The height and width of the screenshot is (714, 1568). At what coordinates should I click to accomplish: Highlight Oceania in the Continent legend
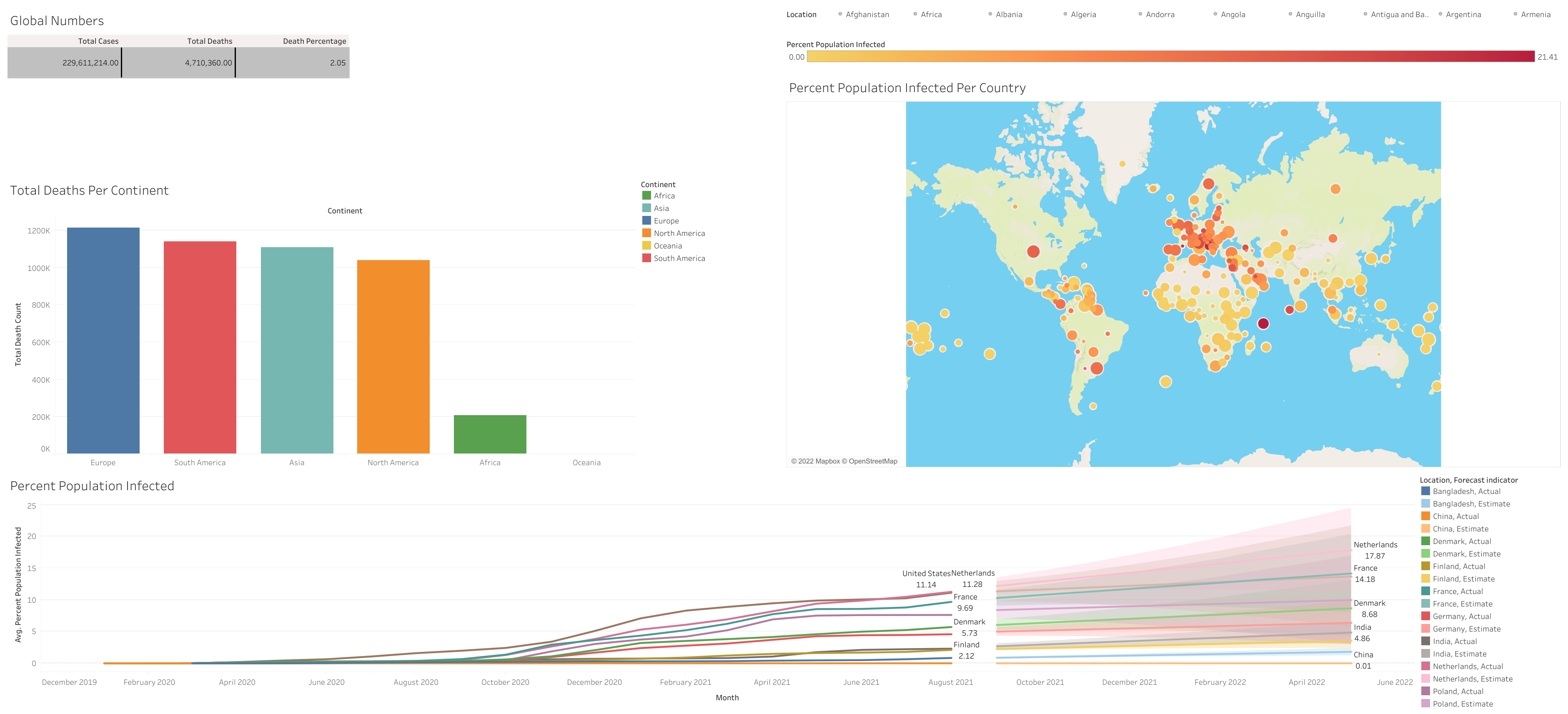point(667,246)
